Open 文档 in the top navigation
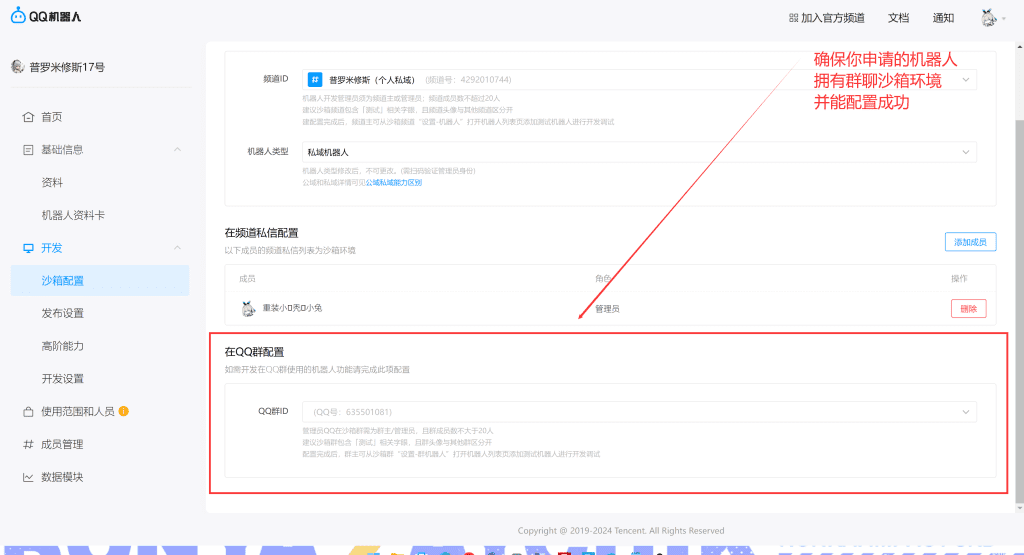 [x=898, y=18]
